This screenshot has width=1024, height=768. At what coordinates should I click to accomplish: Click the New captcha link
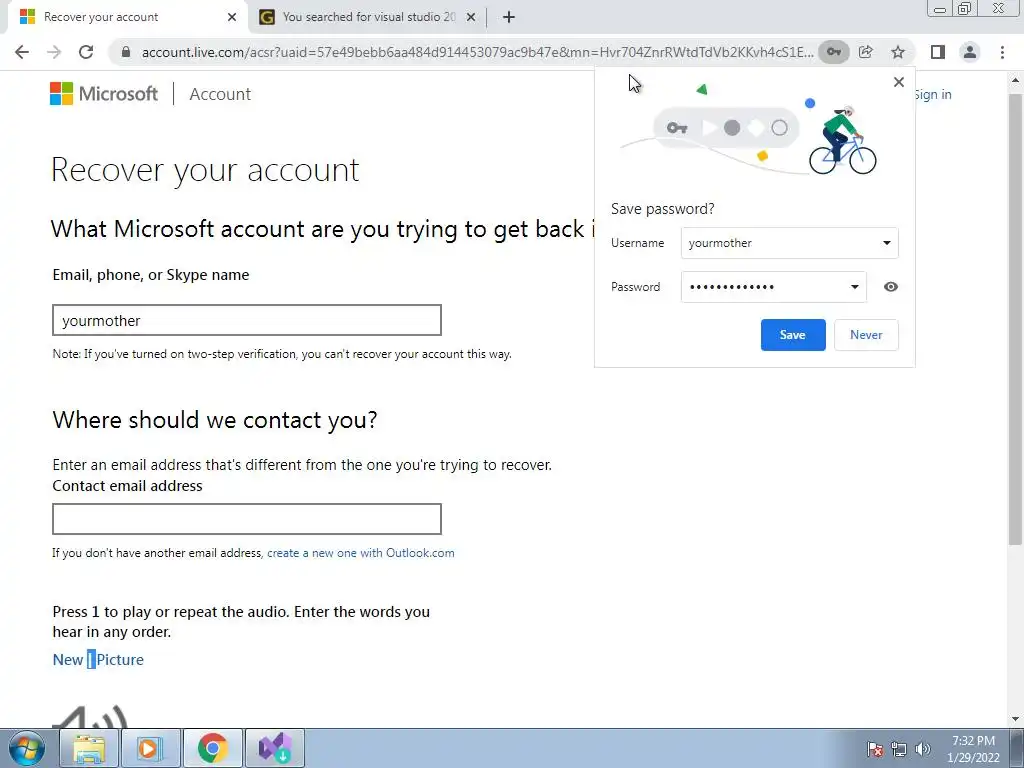tap(68, 660)
